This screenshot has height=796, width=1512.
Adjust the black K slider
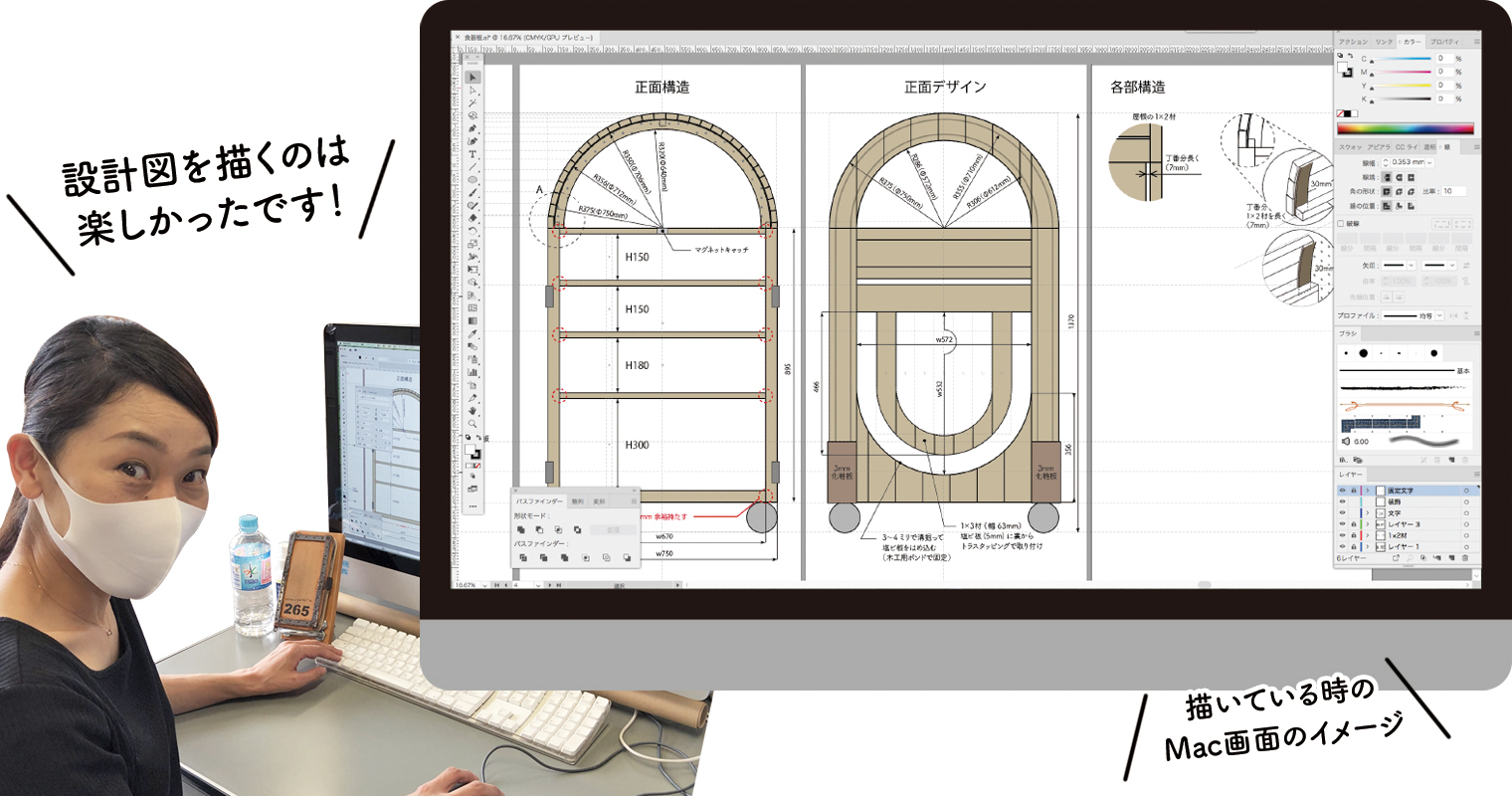1401,99
